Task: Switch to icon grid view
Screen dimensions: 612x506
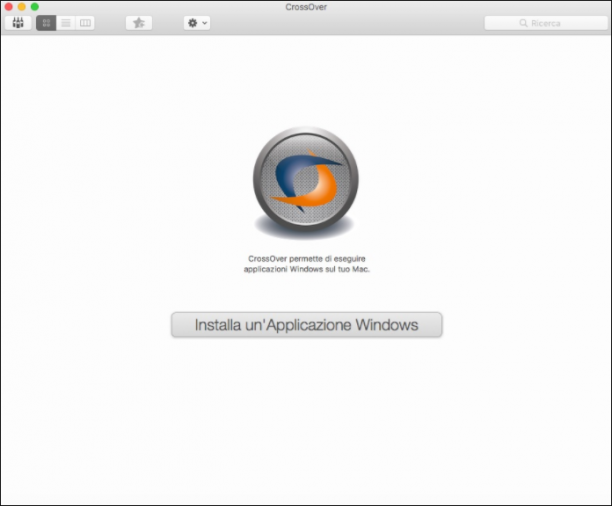Action: click(x=46, y=23)
